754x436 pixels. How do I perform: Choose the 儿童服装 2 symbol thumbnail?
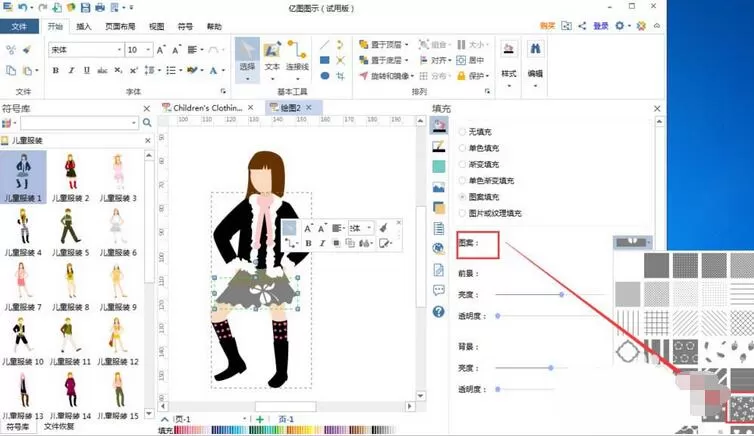point(71,177)
